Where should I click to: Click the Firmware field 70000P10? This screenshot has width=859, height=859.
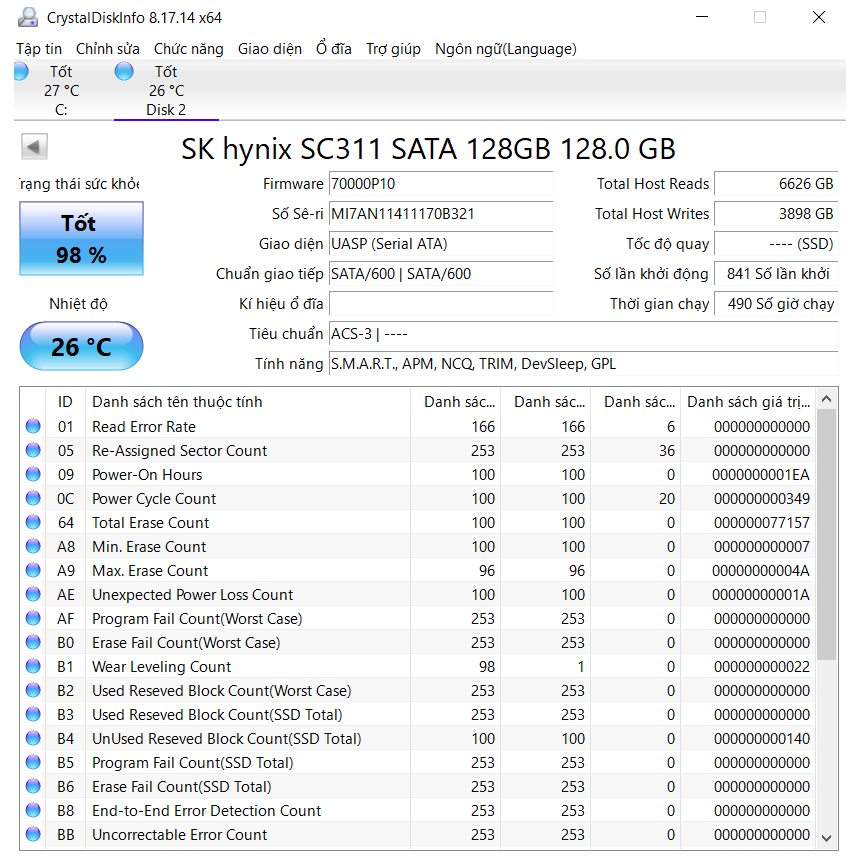coord(440,184)
